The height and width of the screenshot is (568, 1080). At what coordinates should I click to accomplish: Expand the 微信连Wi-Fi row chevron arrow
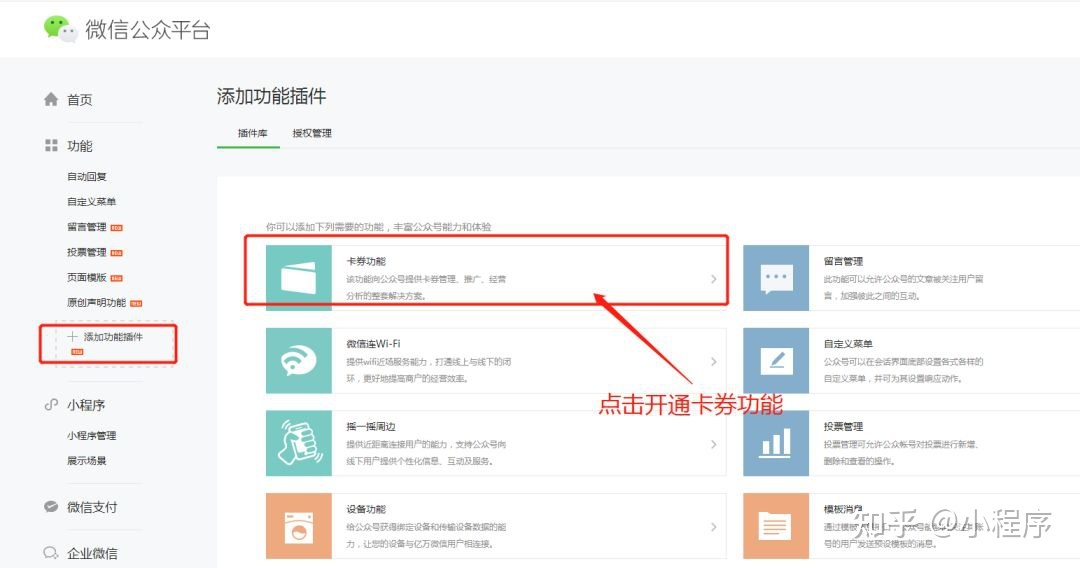[x=713, y=361]
